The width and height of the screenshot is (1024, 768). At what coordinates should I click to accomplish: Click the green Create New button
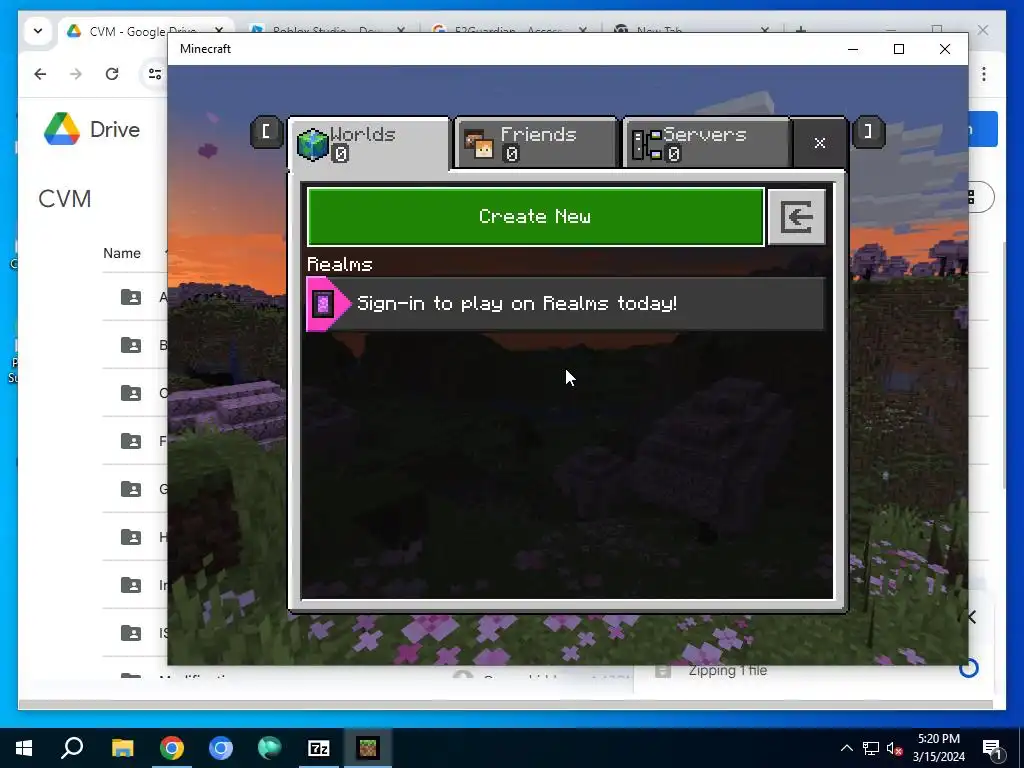(x=535, y=217)
